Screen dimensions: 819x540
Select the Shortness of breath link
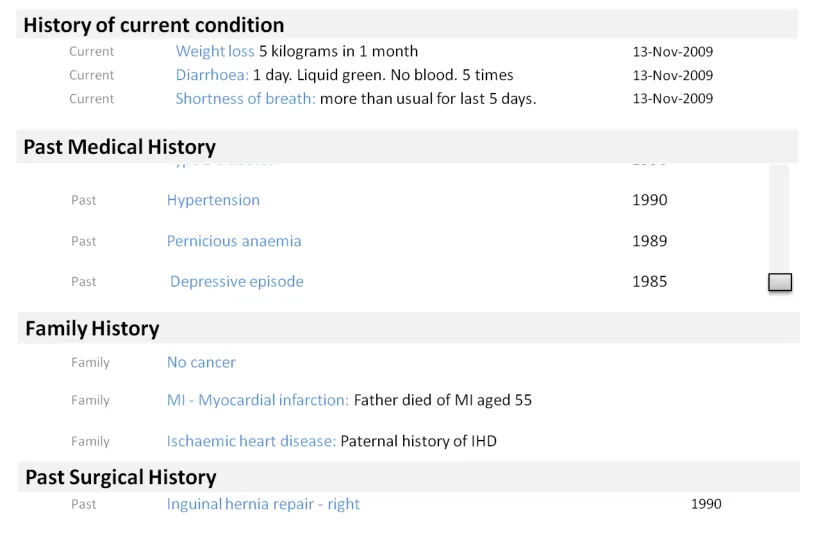pyautogui.click(x=245, y=98)
